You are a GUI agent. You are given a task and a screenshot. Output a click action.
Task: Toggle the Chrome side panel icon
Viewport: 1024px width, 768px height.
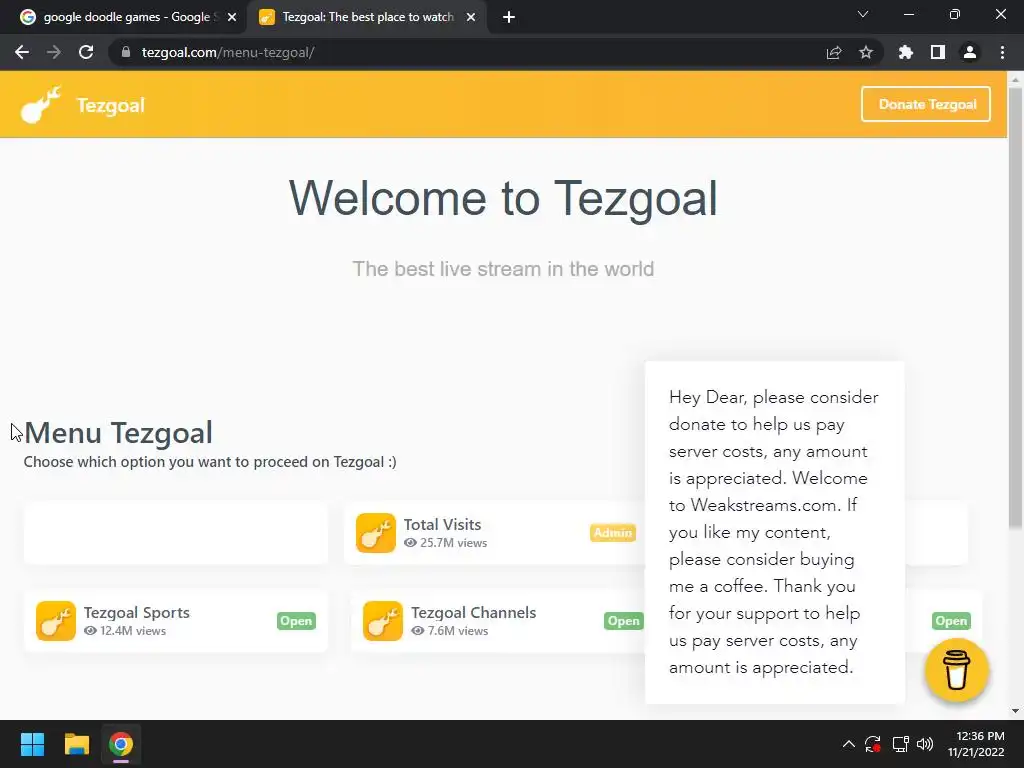pyautogui.click(x=938, y=52)
